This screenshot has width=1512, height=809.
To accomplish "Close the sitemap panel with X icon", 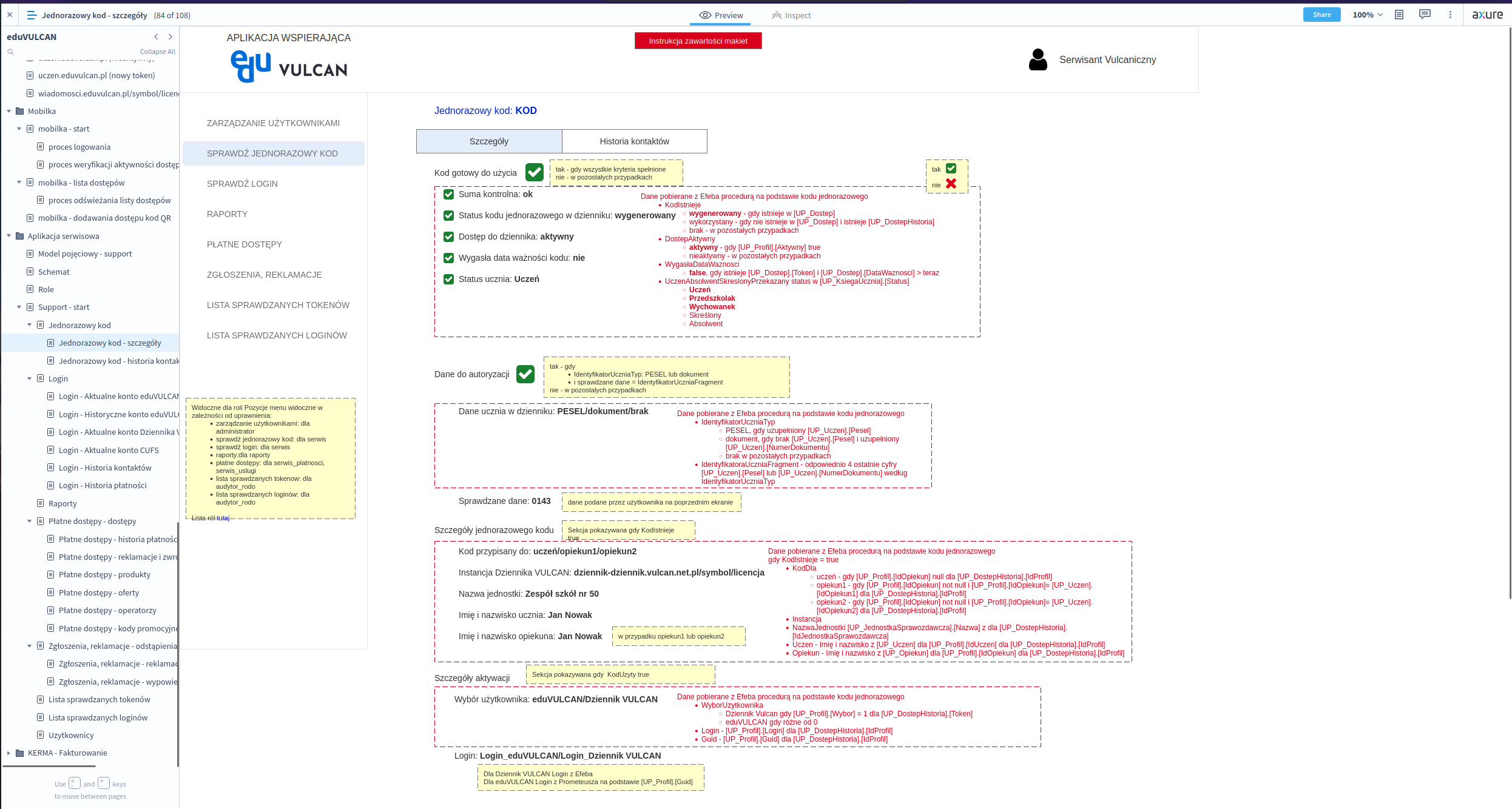I will point(10,15).
